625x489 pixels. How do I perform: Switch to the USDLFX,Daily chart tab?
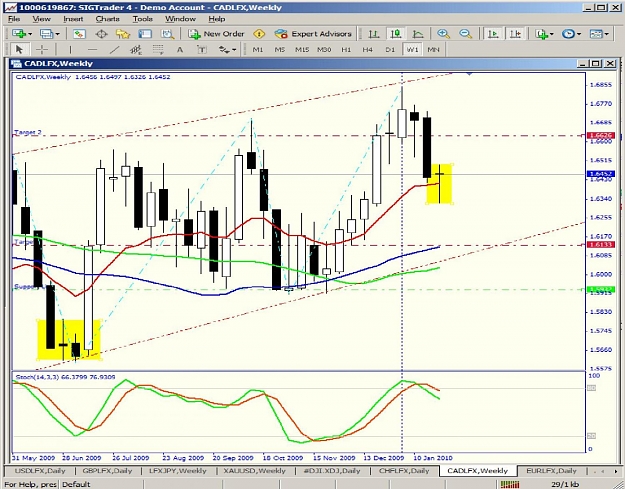pos(40,471)
